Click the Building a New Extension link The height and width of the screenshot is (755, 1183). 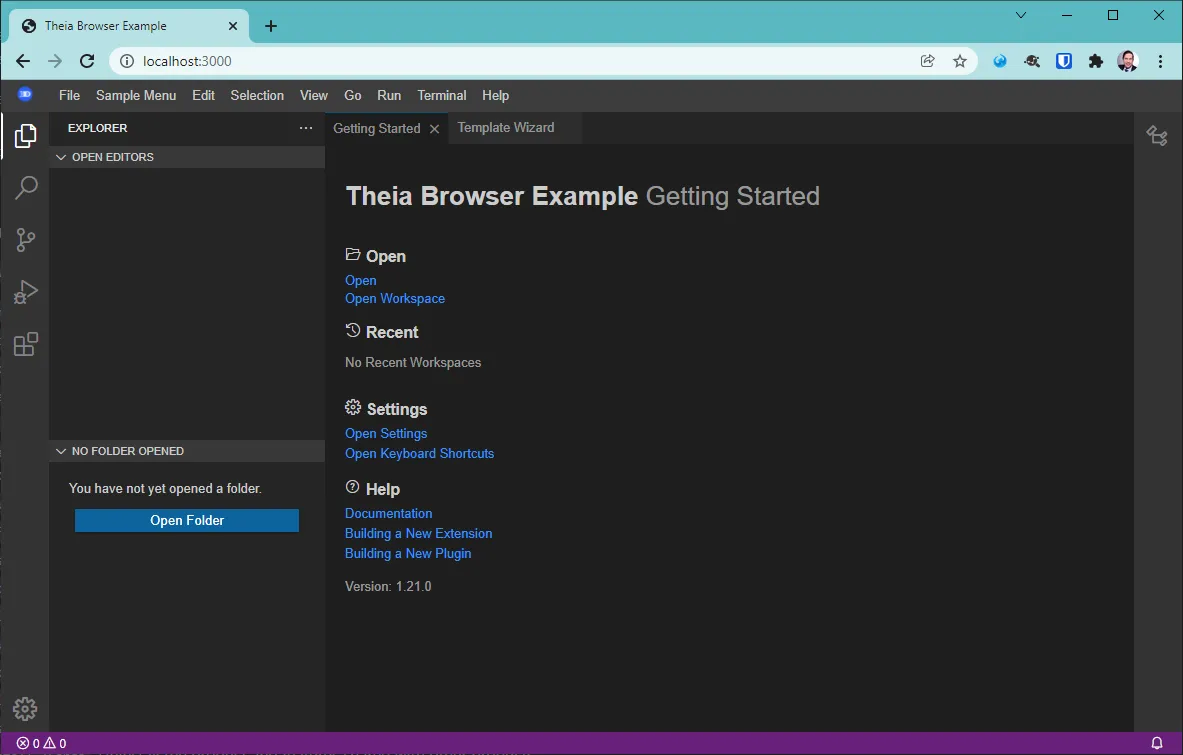tap(418, 533)
